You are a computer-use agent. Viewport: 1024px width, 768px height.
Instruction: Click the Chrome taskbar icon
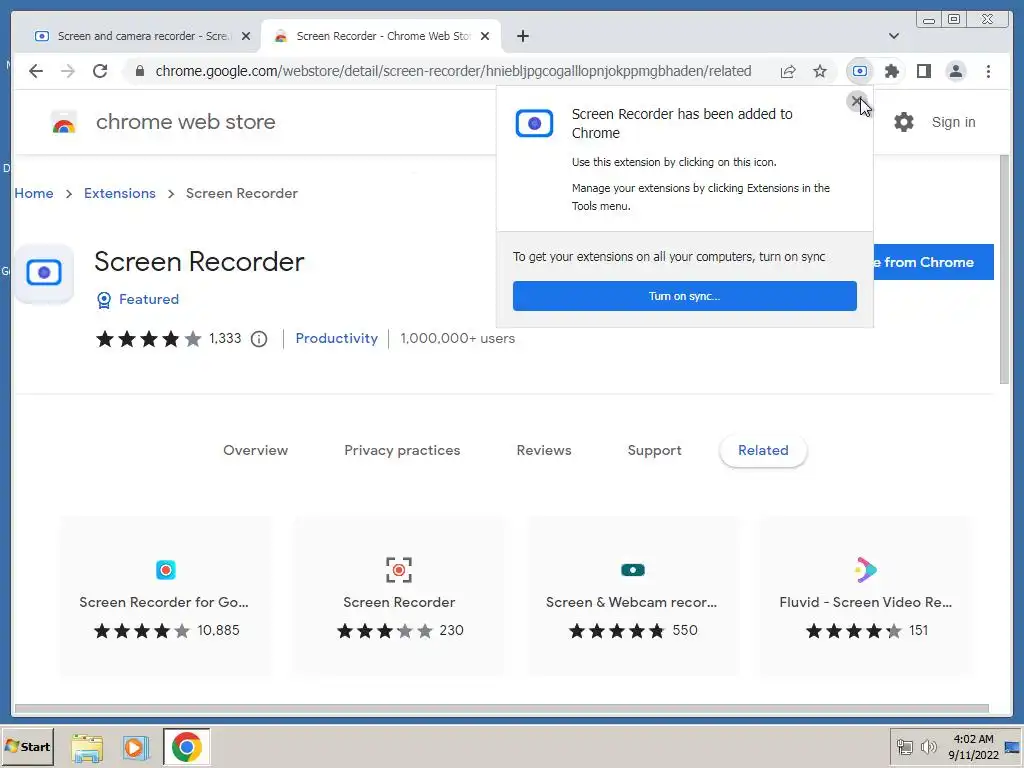click(x=187, y=747)
